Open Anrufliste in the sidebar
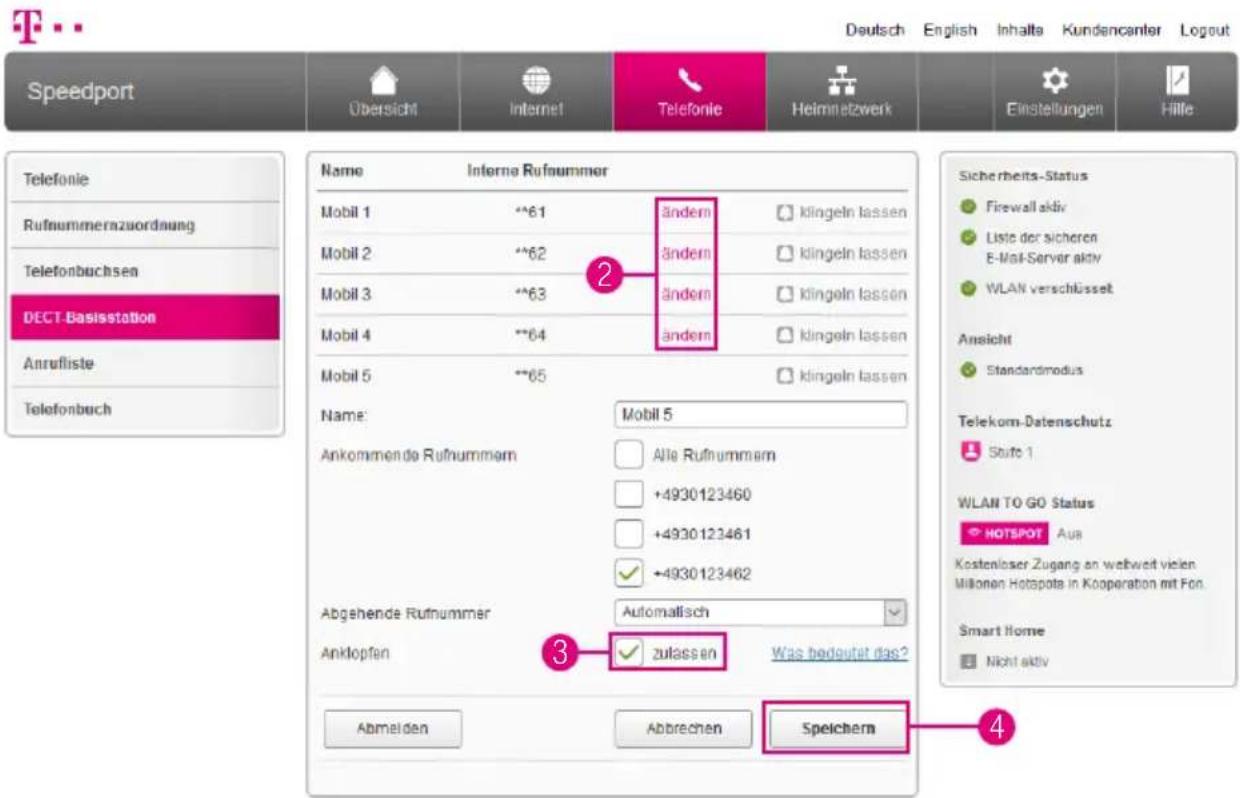1240x798 pixels. pyautogui.click(x=143, y=364)
